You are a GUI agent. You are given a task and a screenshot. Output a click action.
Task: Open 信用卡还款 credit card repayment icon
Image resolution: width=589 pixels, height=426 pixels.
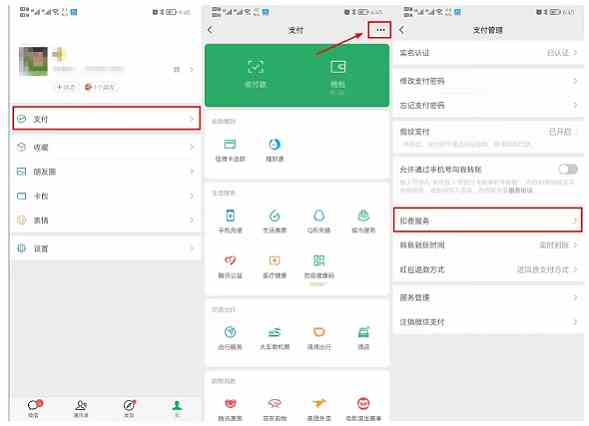click(x=230, y=150)
